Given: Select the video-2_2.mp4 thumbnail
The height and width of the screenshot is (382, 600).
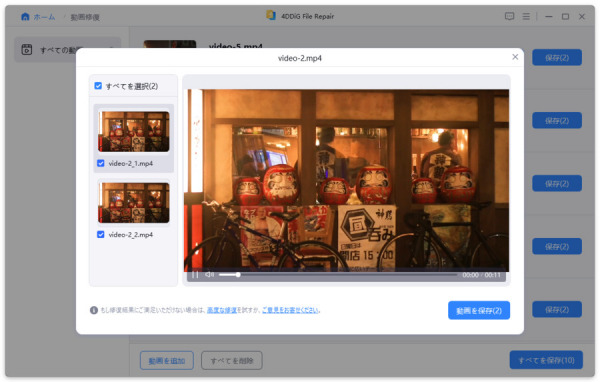Looking at the screenshot, I should (x=134, y=202).
